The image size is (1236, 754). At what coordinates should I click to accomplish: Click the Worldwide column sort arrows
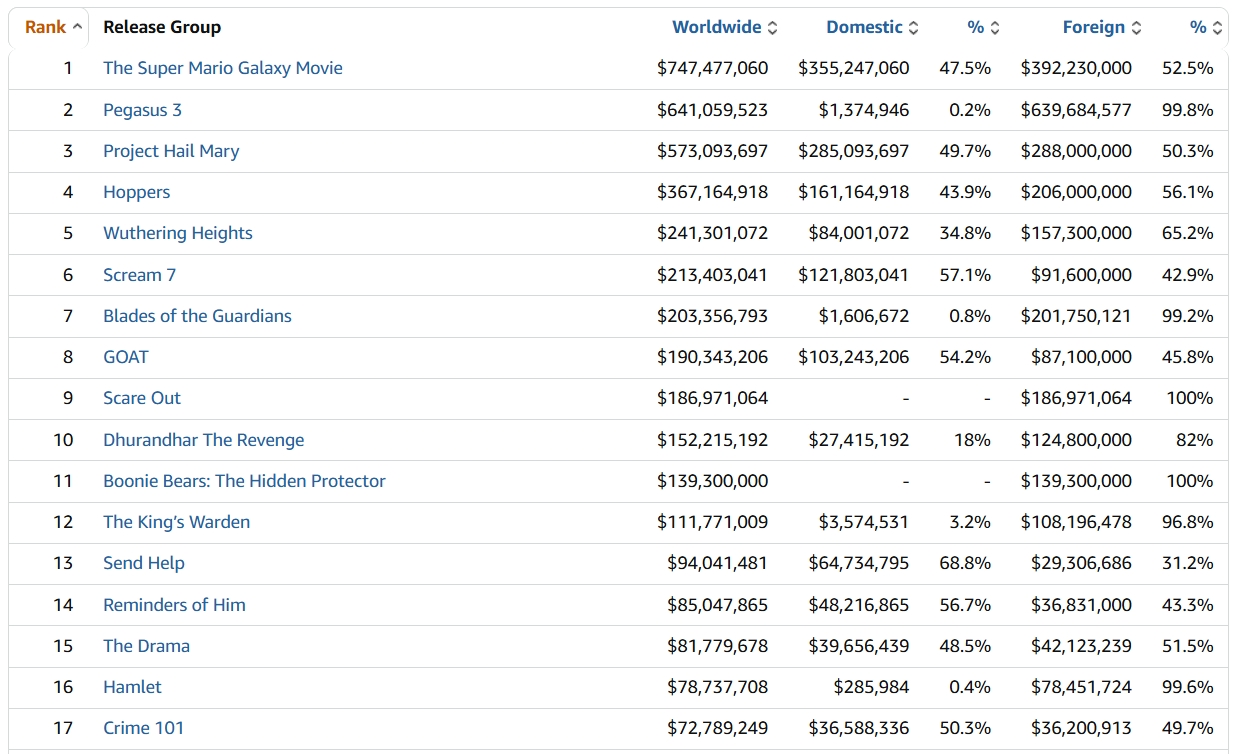773,28
